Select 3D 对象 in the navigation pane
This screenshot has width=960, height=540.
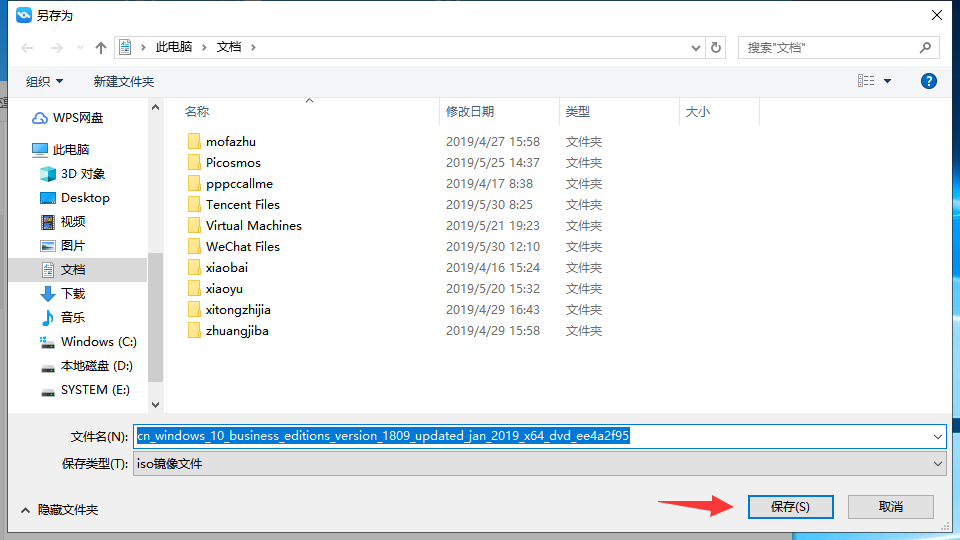pos(82,174)
